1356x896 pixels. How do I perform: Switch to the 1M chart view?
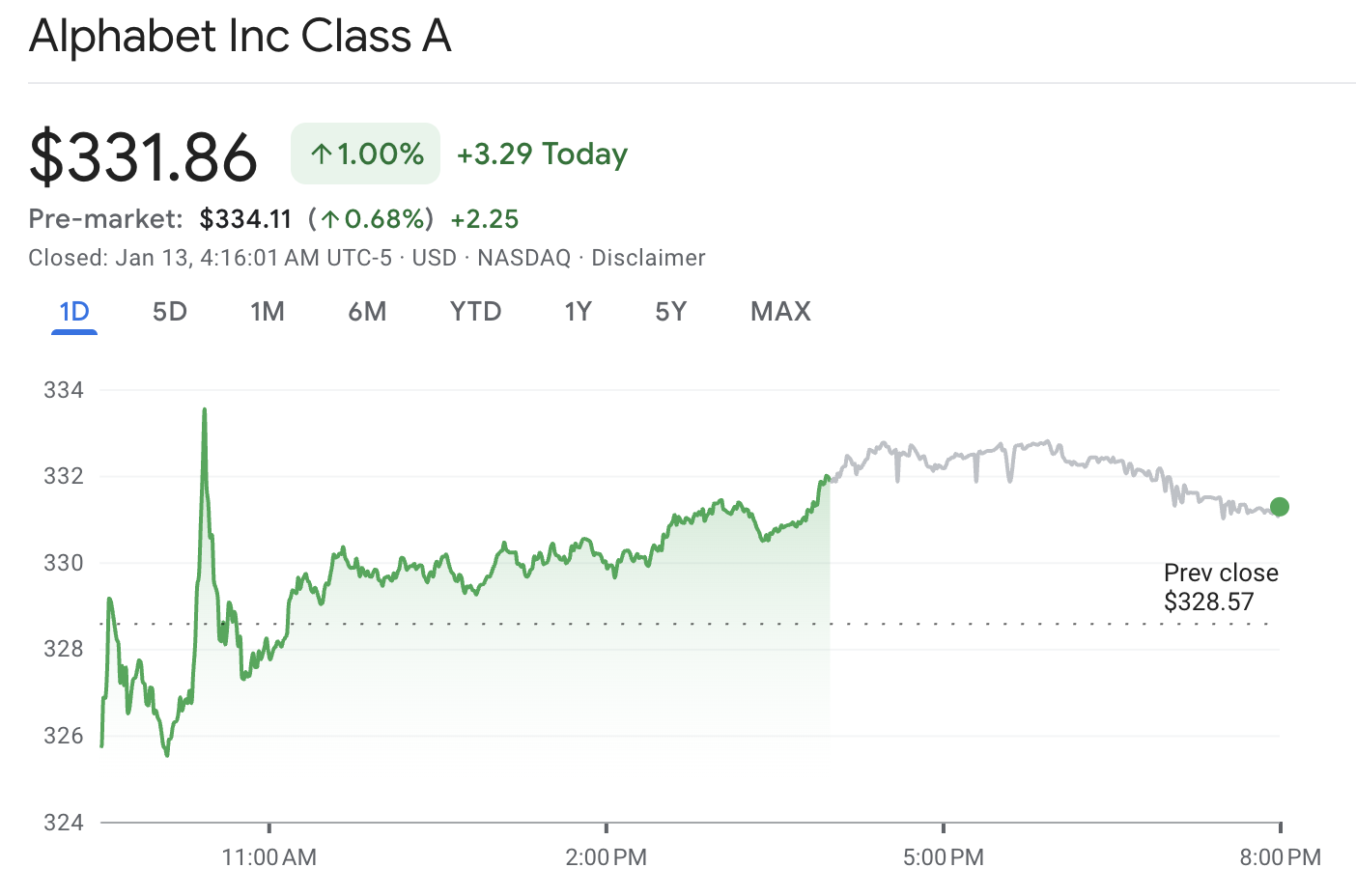[x=268, y=311]
